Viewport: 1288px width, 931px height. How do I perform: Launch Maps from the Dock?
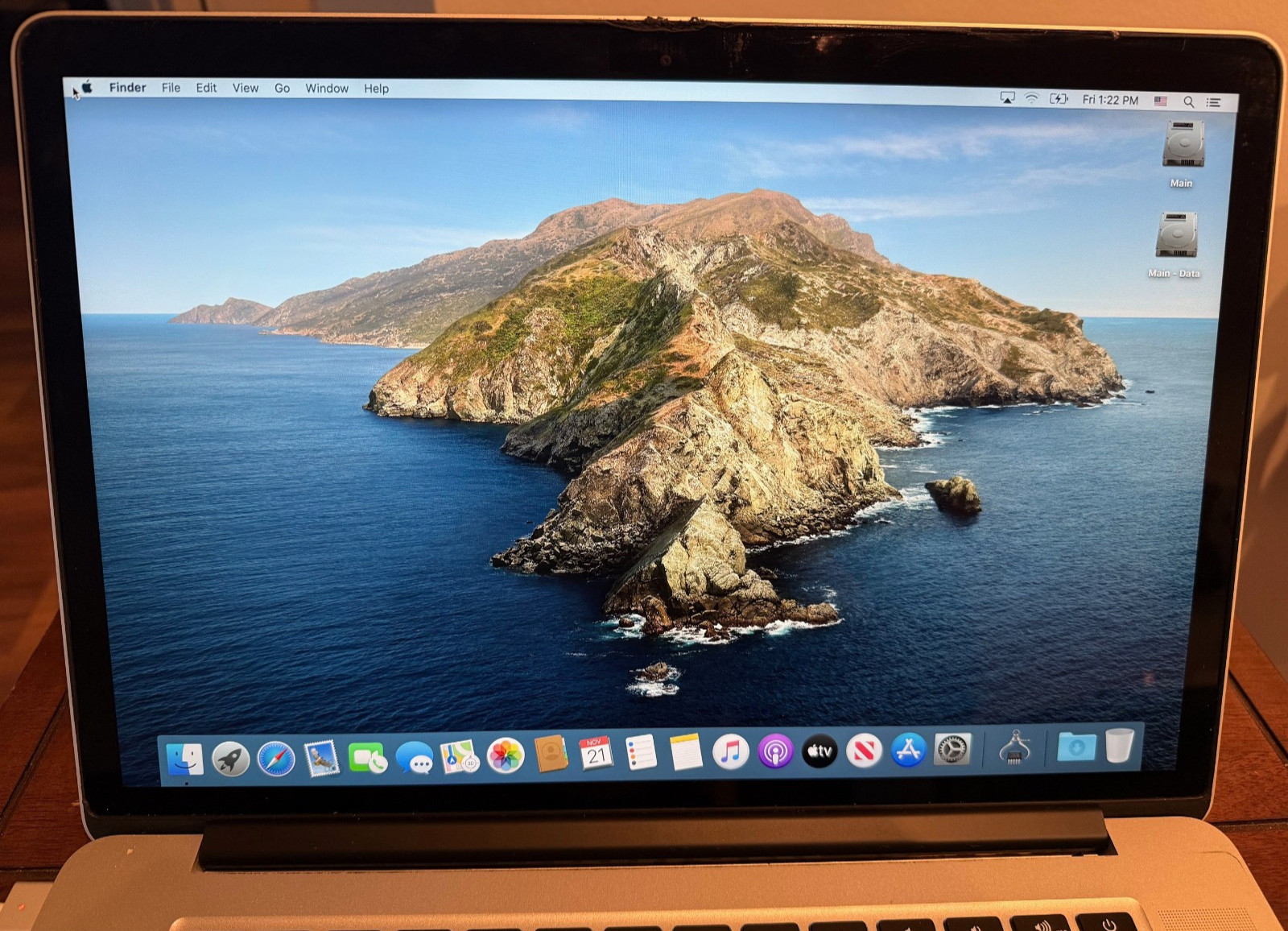(x=460, y=756)
